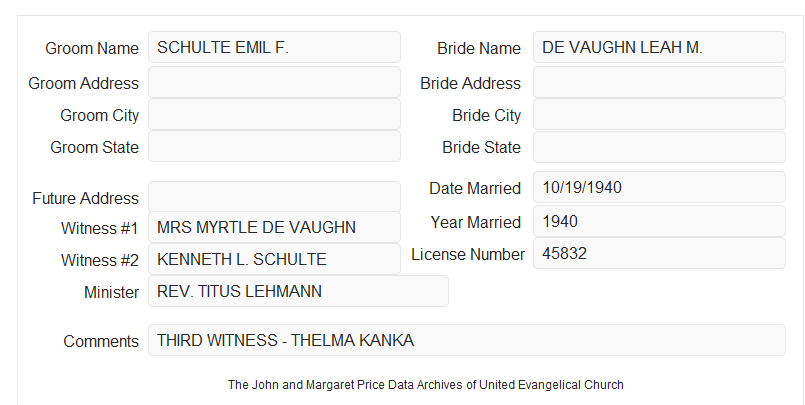The height and width of the screenshot is (405, 805).
Task: Select the License Number field 45832
Action: 659,253
